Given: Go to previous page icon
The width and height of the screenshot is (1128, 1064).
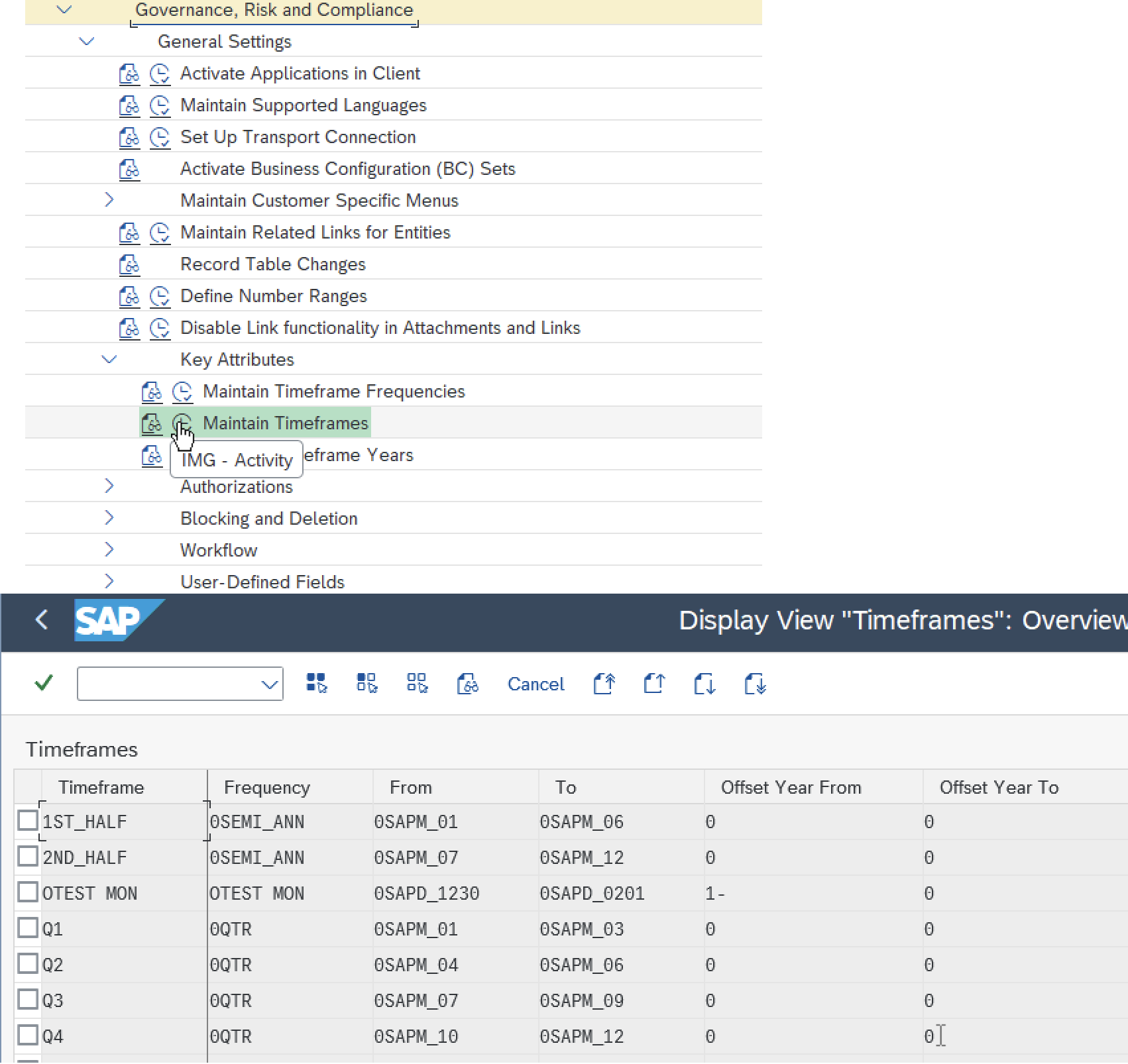Looking at the screenshot, I should point(654,683).
